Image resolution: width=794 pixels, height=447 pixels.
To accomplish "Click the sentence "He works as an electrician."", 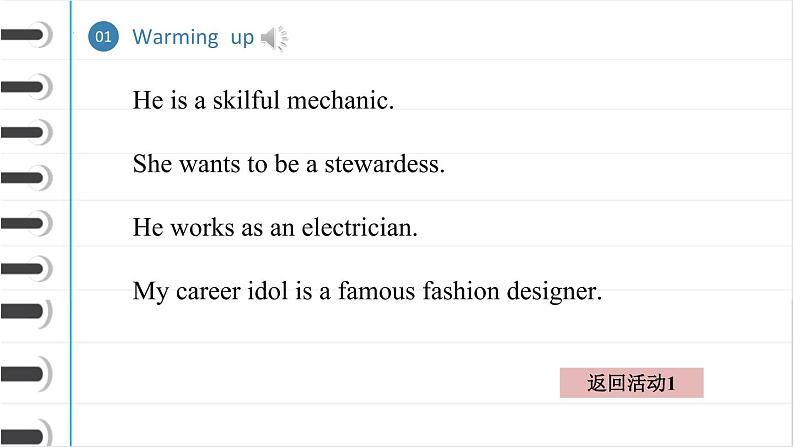I will (275, 227).
